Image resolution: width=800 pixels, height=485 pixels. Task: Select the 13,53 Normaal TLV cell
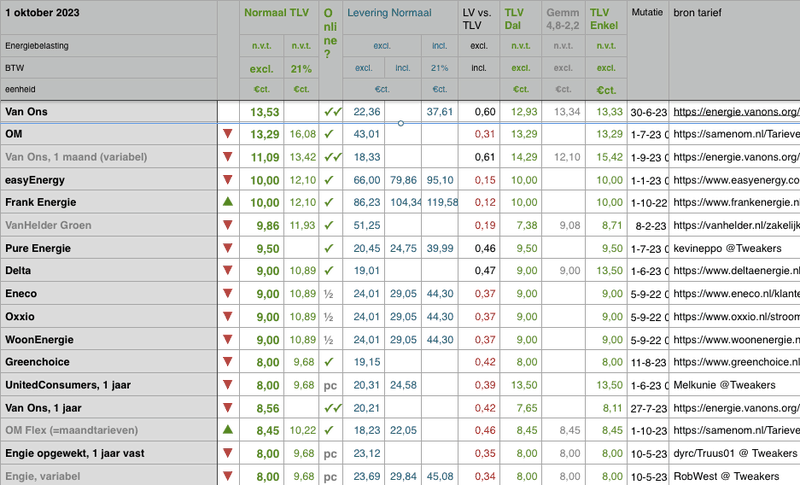click(x=262, y=112)
